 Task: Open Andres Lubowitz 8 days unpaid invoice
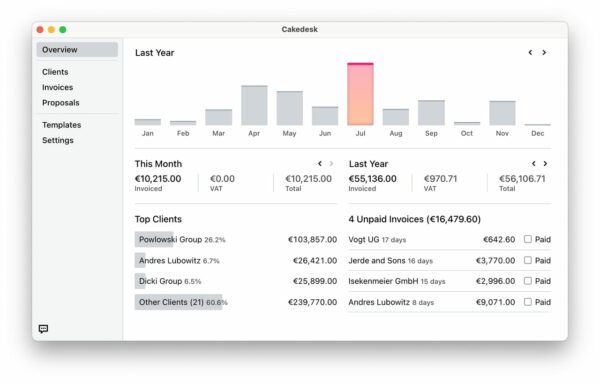pos(450,302)
